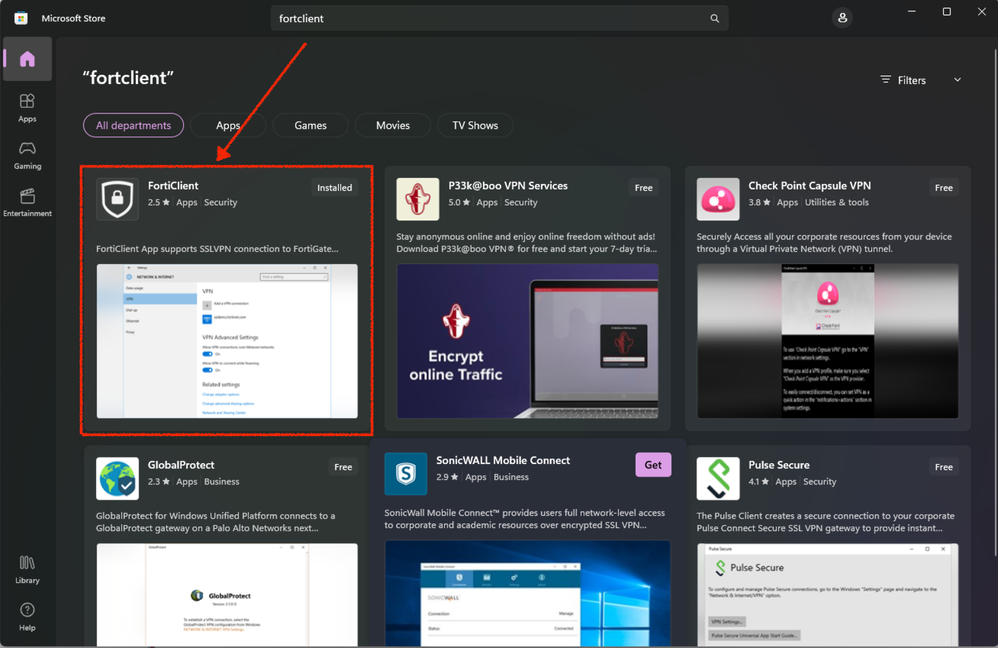
Task: Go to the Home sidebar icon
Action: pos(27,59)
